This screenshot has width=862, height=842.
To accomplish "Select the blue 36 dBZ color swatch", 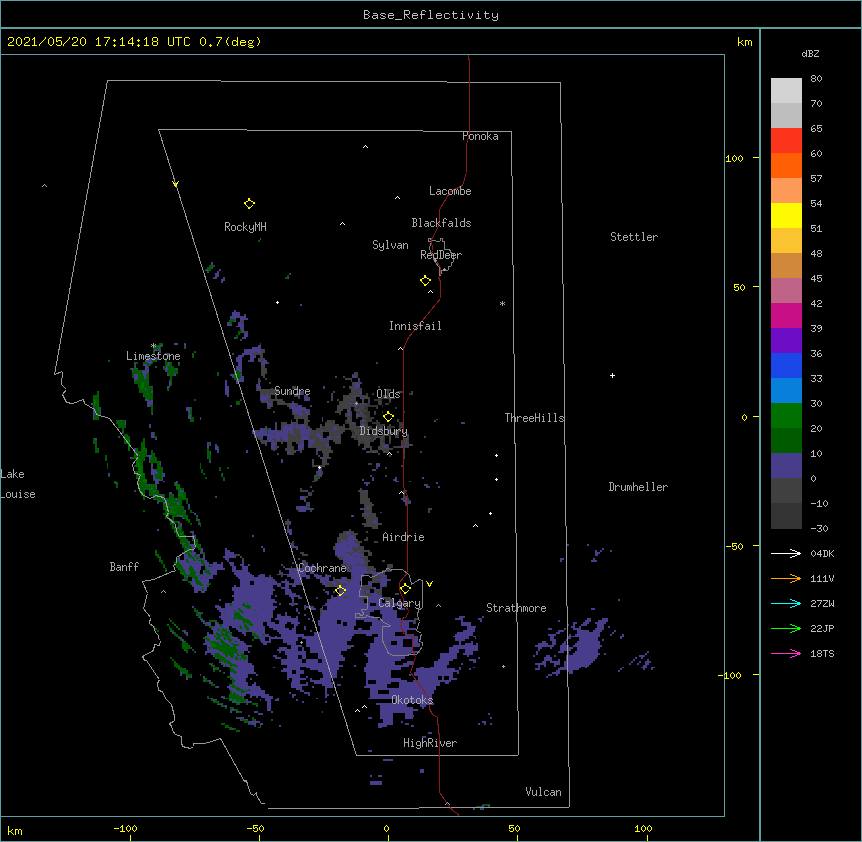I will (x=786, y=365).
